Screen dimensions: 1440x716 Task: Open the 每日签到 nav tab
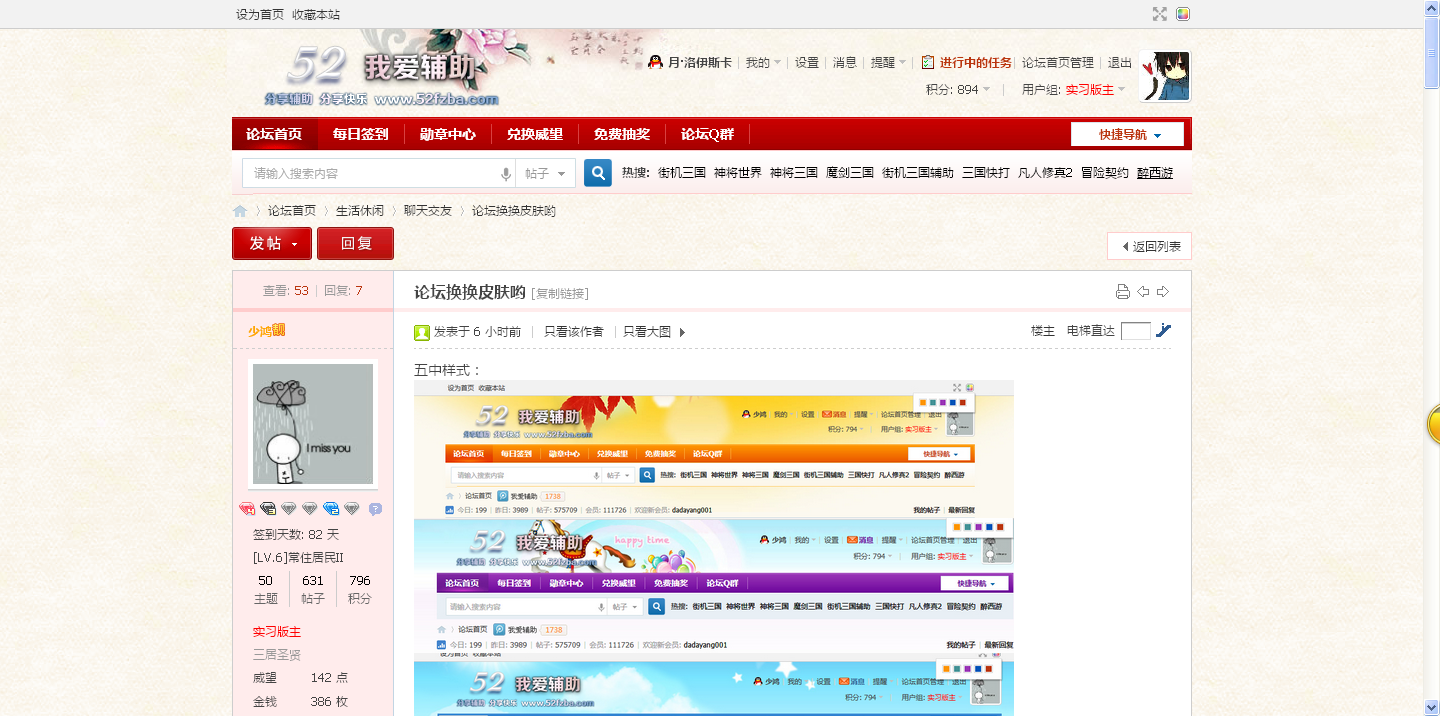(x=361, y=134)
